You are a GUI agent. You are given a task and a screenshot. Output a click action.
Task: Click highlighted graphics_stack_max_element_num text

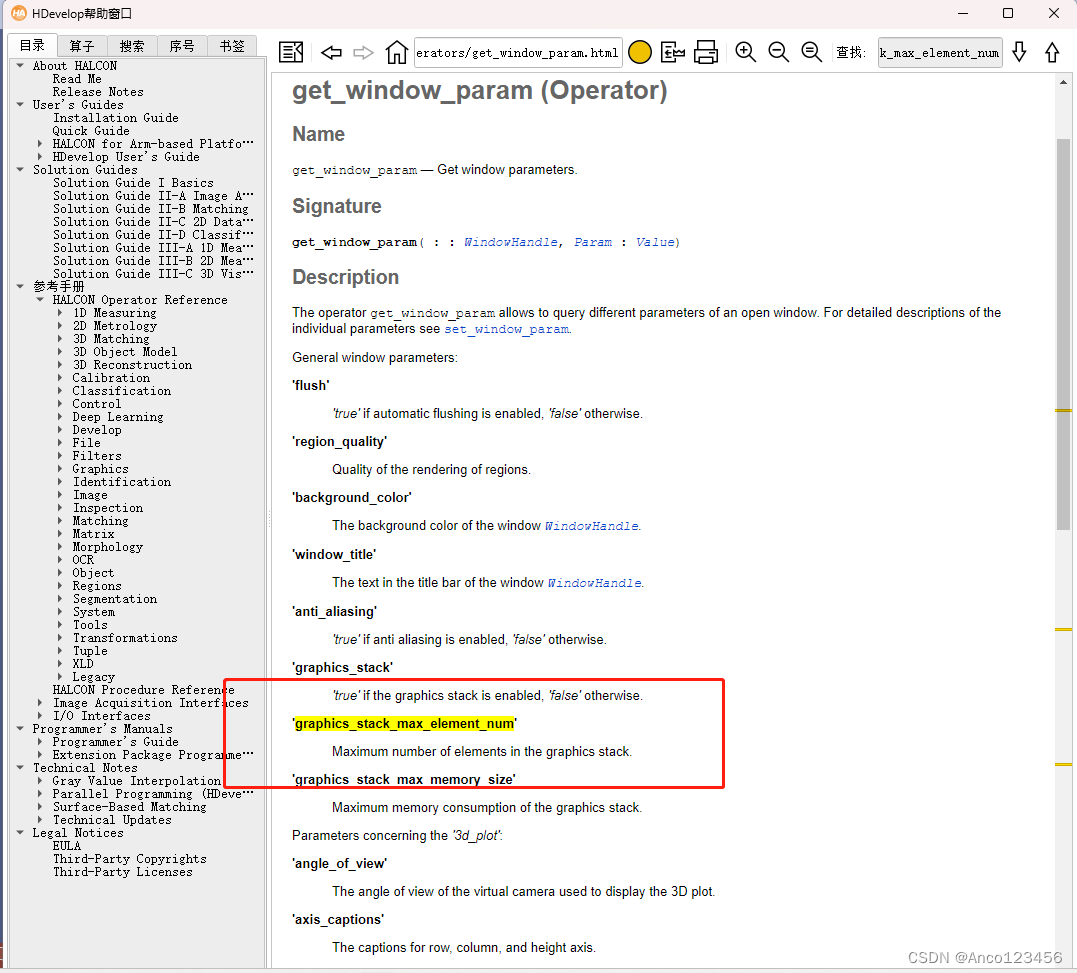[x=405, y=724]
